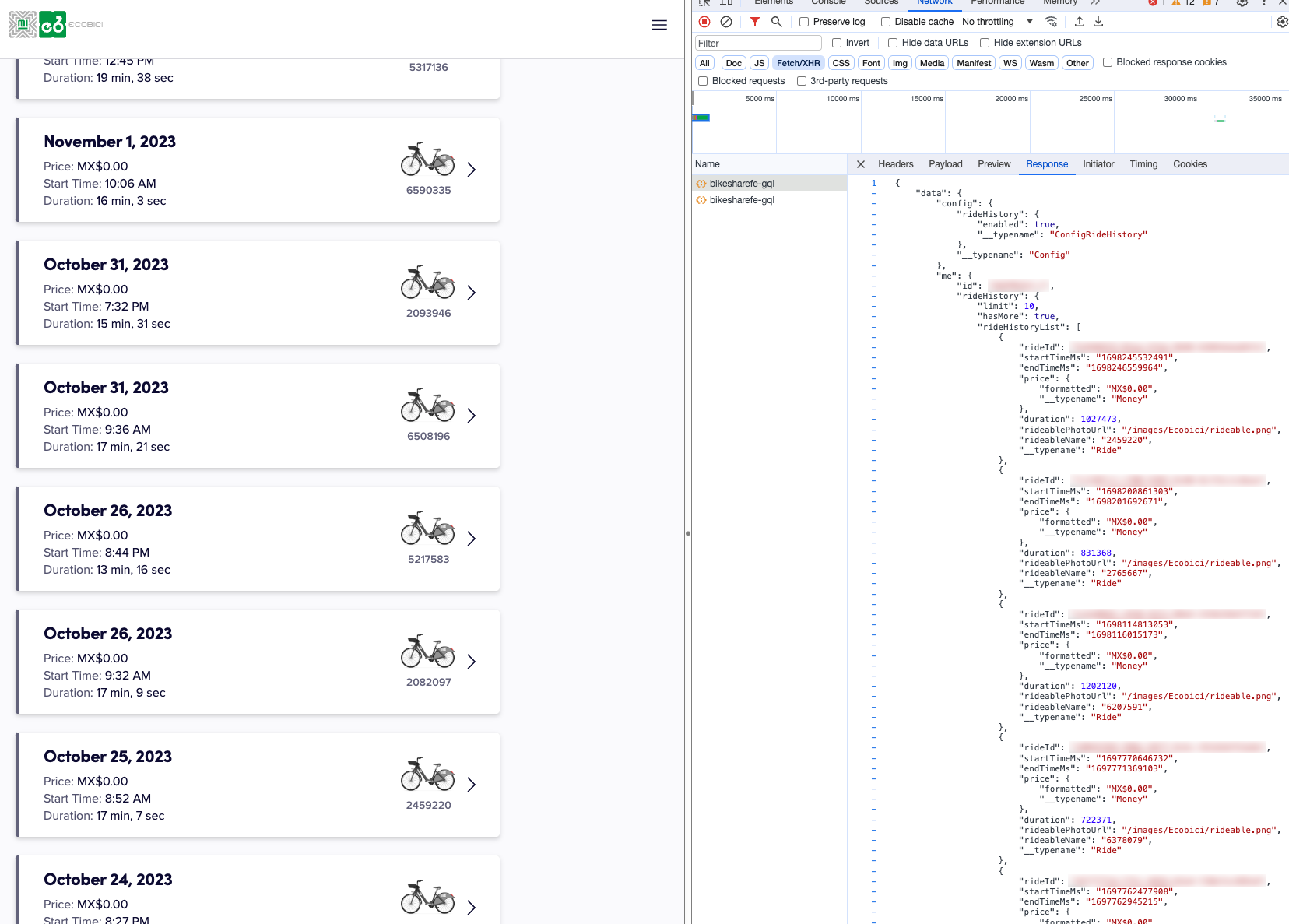The height and width of the screenshot is (924, 1289).
Task: Switch to the Initiator tab
Action: coord(1098,164)
